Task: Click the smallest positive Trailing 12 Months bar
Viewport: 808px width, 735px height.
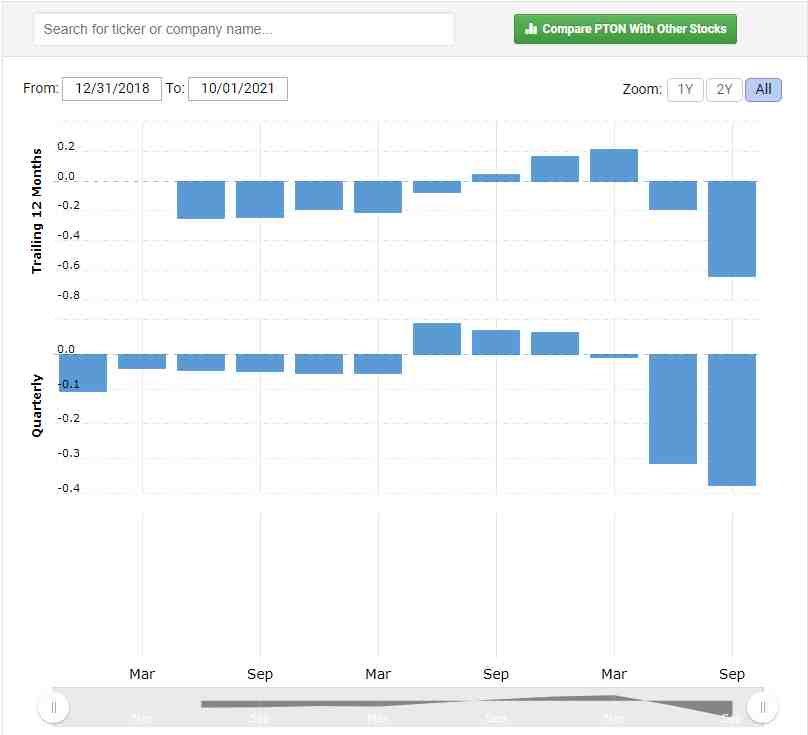Action: [x=496, y=178]
